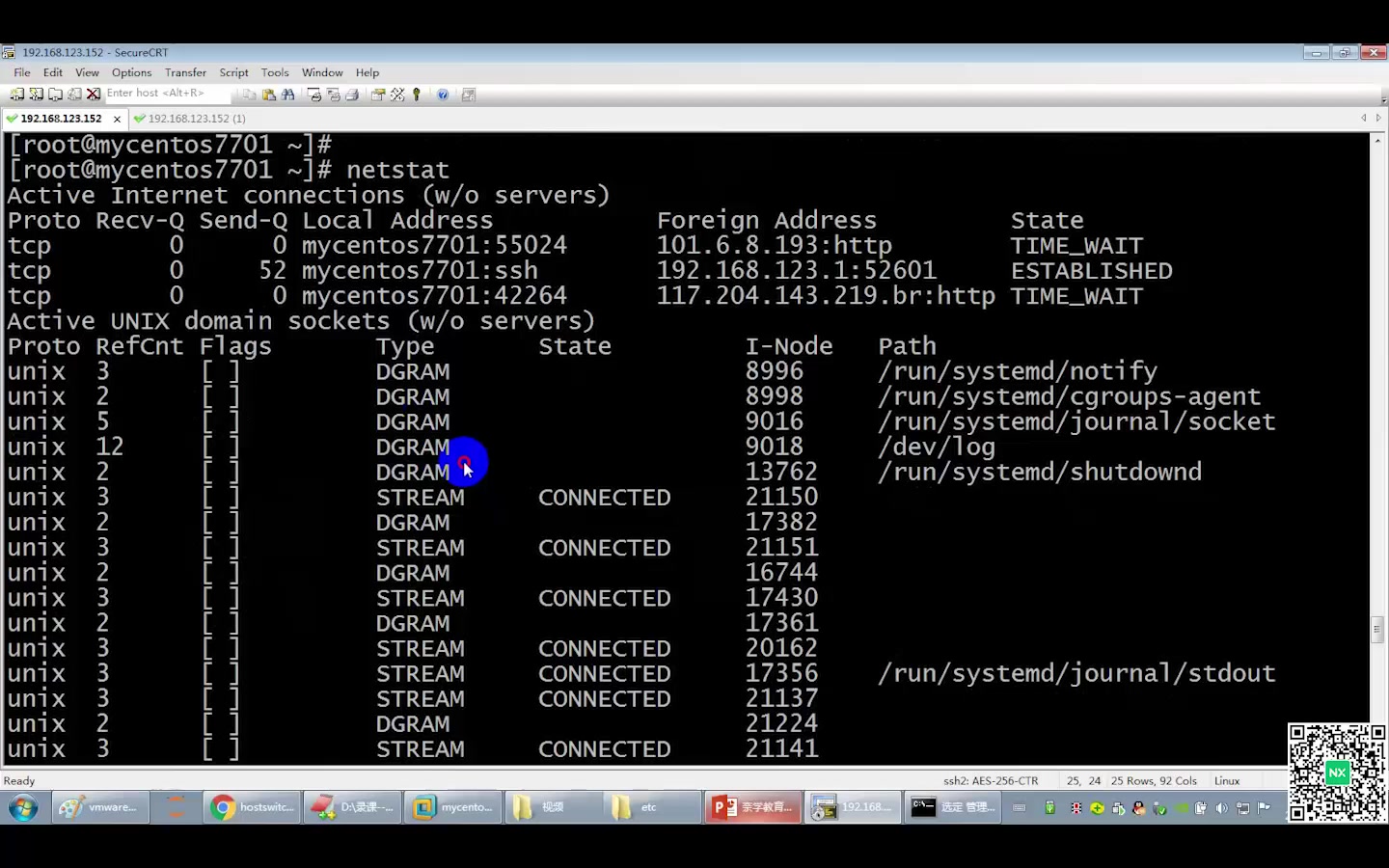
Task: Click the path /dev/log
Action: (937, 448)
